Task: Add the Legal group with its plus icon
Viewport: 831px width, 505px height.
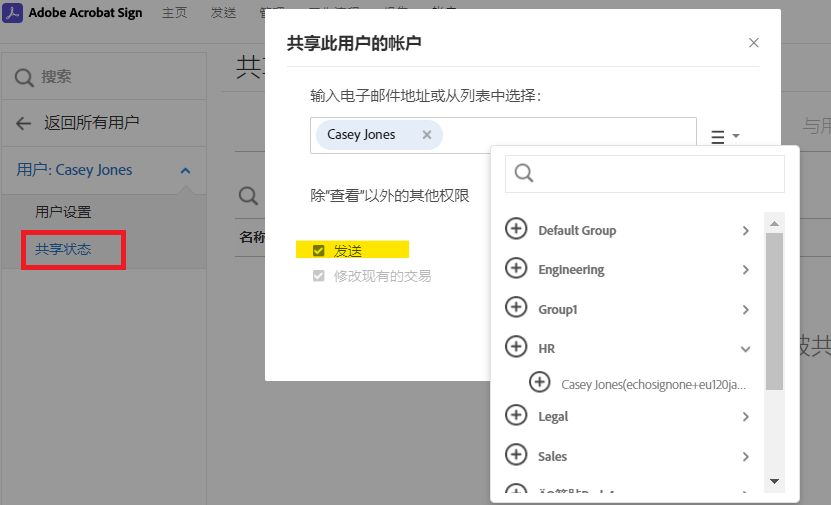Action: (516, 415)
